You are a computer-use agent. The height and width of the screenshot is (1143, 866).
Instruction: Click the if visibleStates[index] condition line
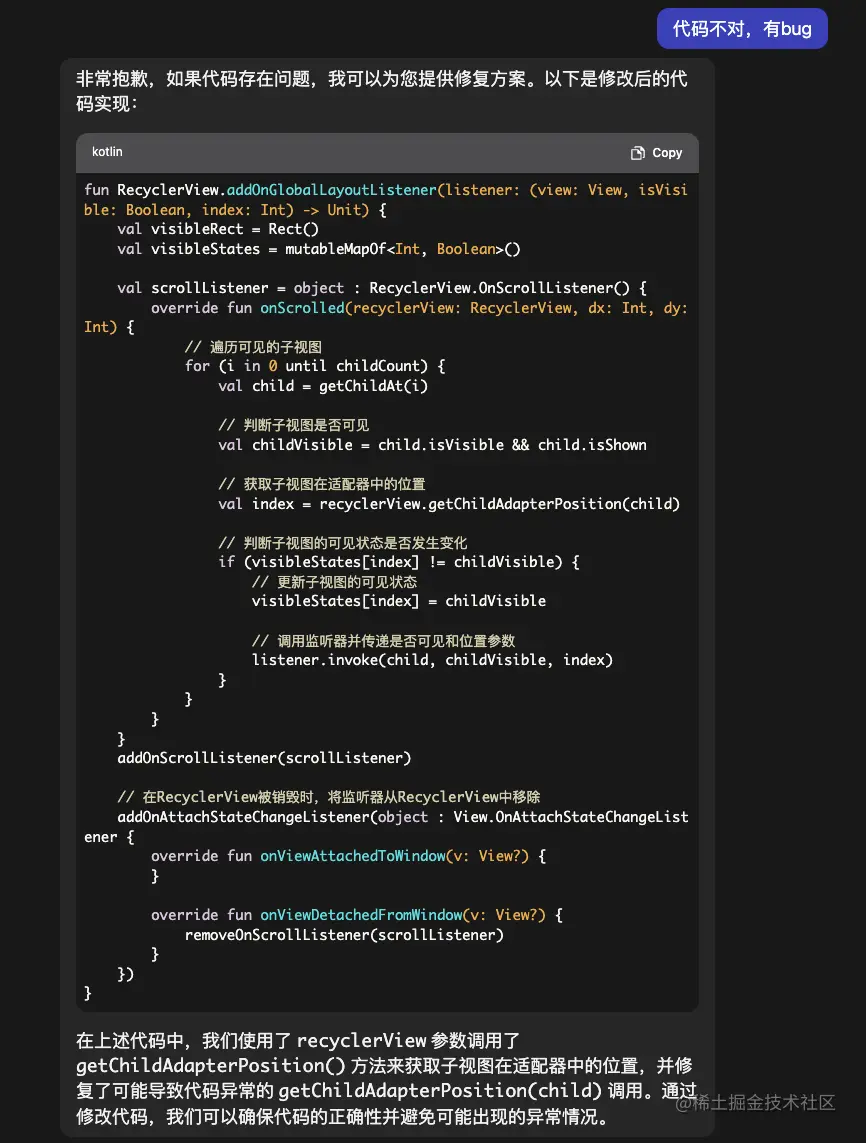(x=398, y=562)
